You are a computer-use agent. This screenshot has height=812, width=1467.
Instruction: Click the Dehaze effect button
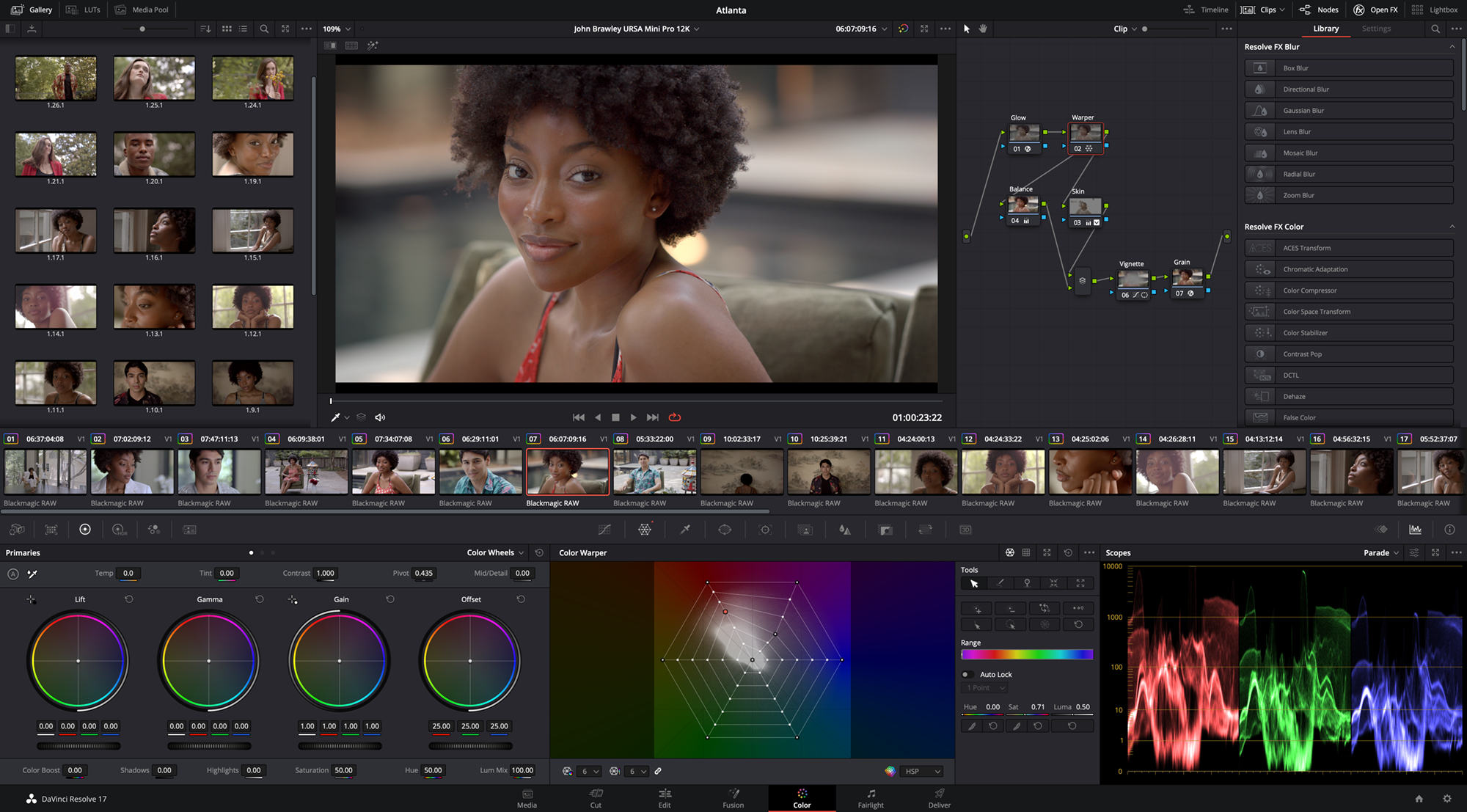tap(1348, 396)
